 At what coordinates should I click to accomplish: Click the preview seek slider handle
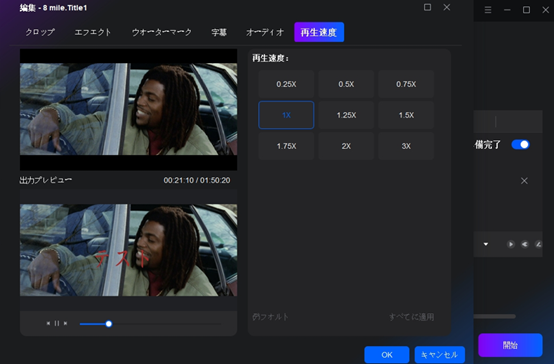(x=109, y=324)
